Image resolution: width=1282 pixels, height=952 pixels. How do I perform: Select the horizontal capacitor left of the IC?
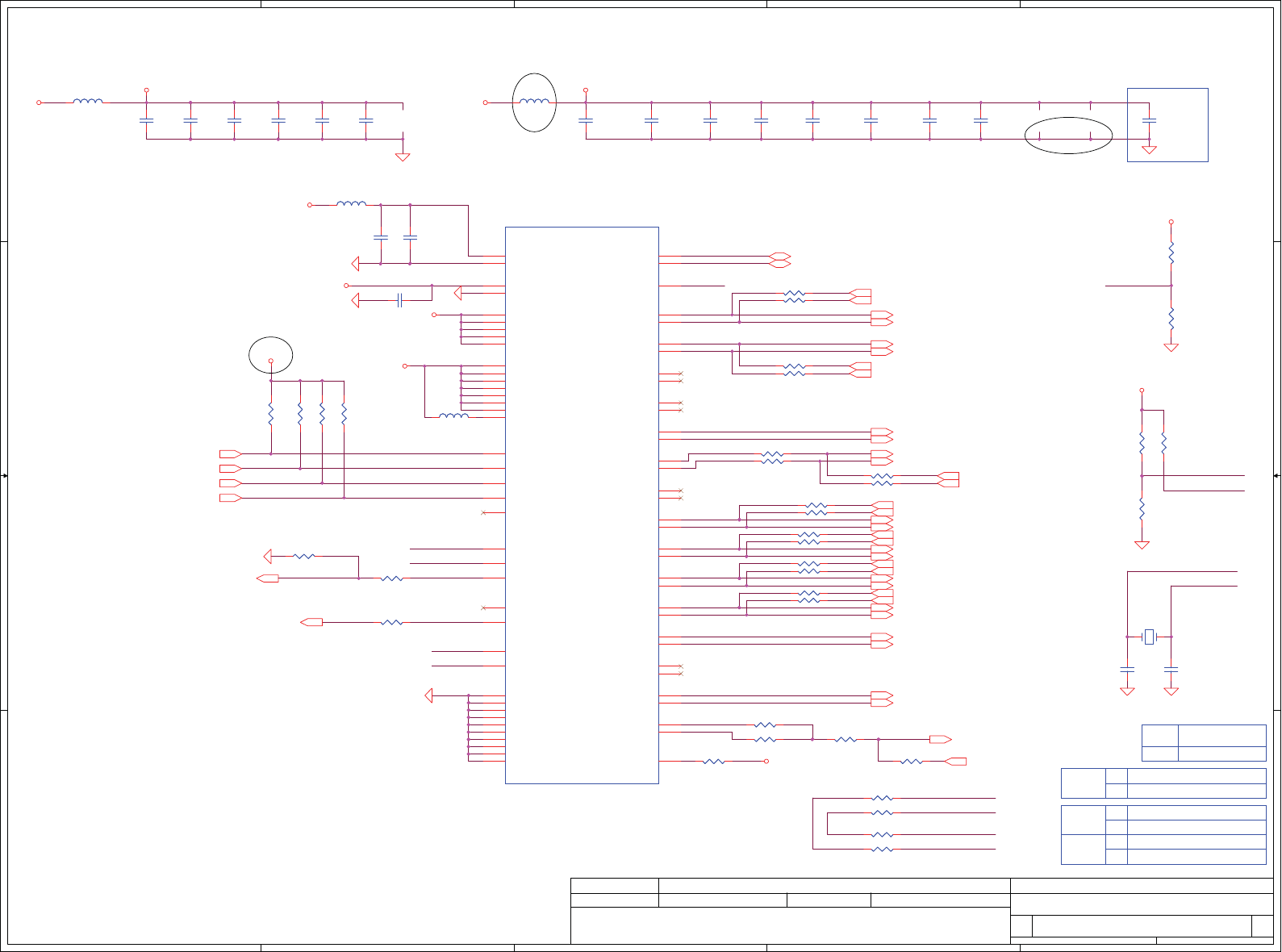(x=399, y=301)
